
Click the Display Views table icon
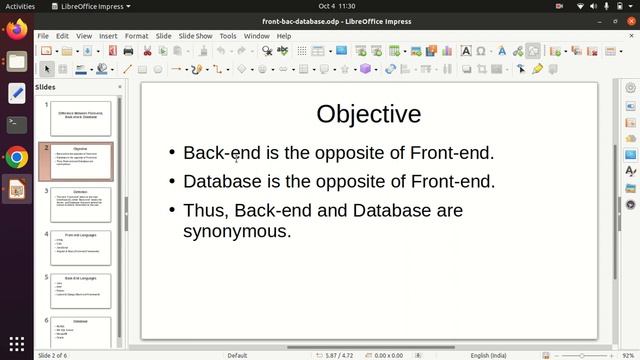[318, 51]
